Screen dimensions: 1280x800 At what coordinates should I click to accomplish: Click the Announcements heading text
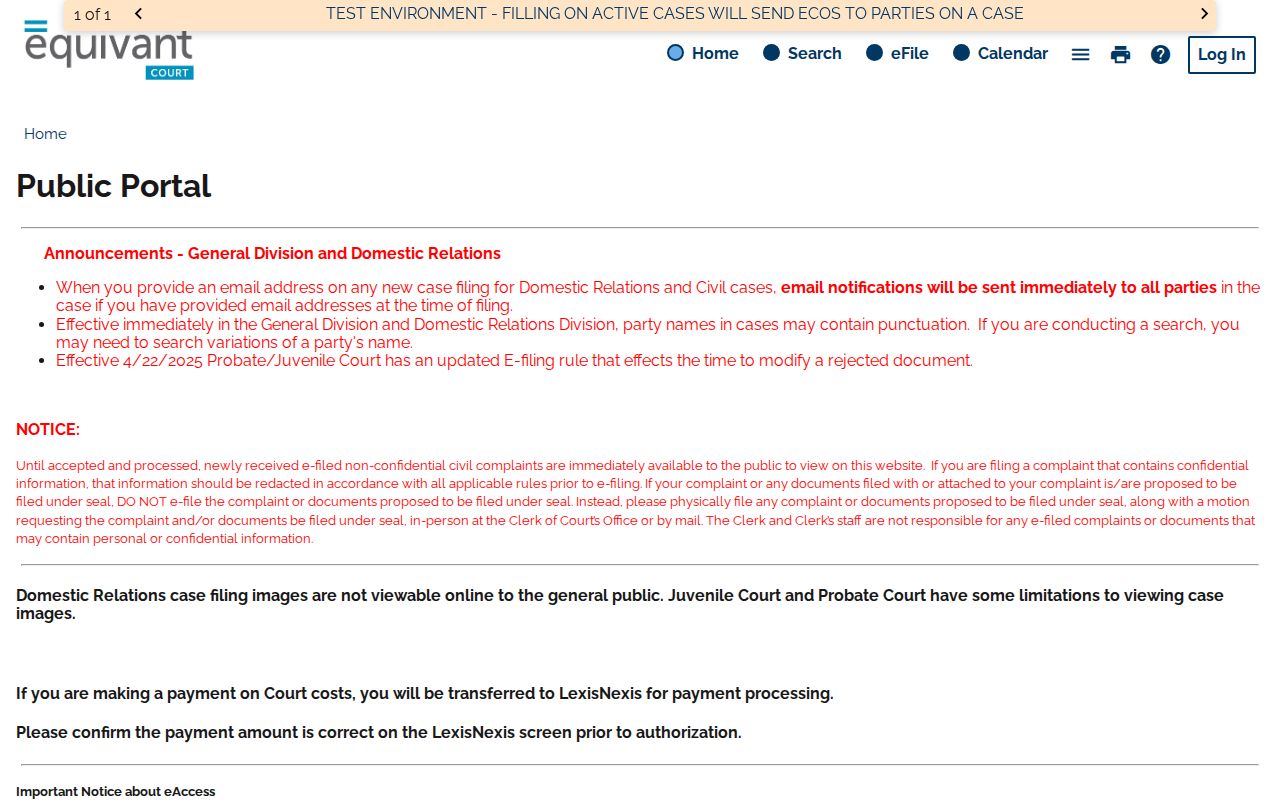click(272, 254)
